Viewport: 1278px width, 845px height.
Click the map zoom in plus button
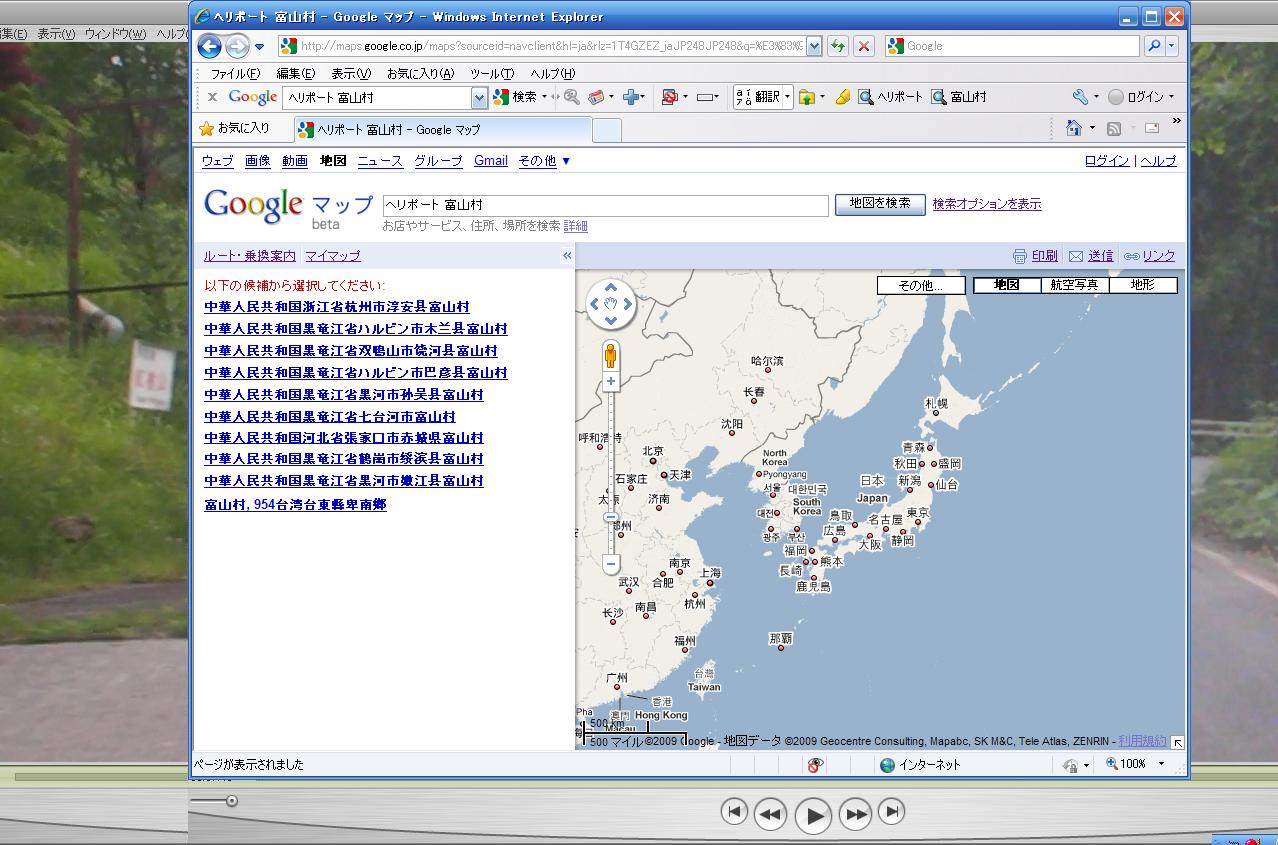click(611, 382)
